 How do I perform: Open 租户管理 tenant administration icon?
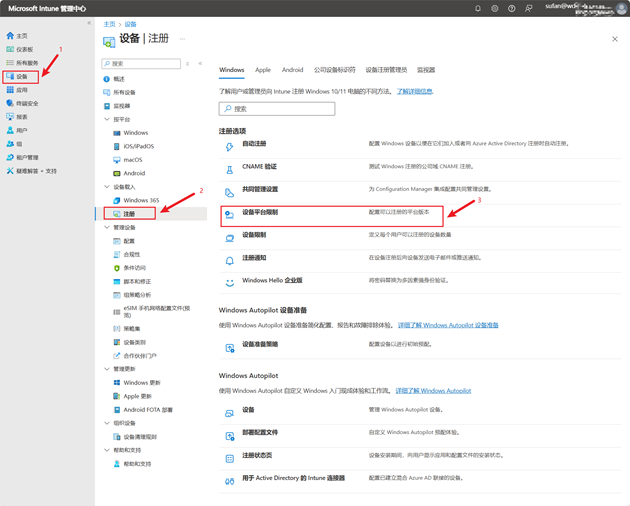pyautogui.click(x=10, y=157)
